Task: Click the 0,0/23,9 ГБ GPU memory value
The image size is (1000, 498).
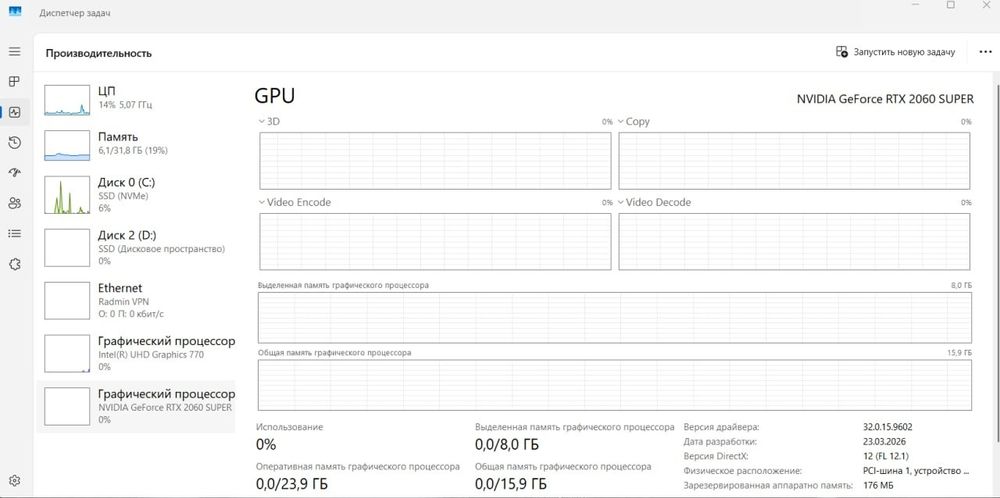Action: 291,485
